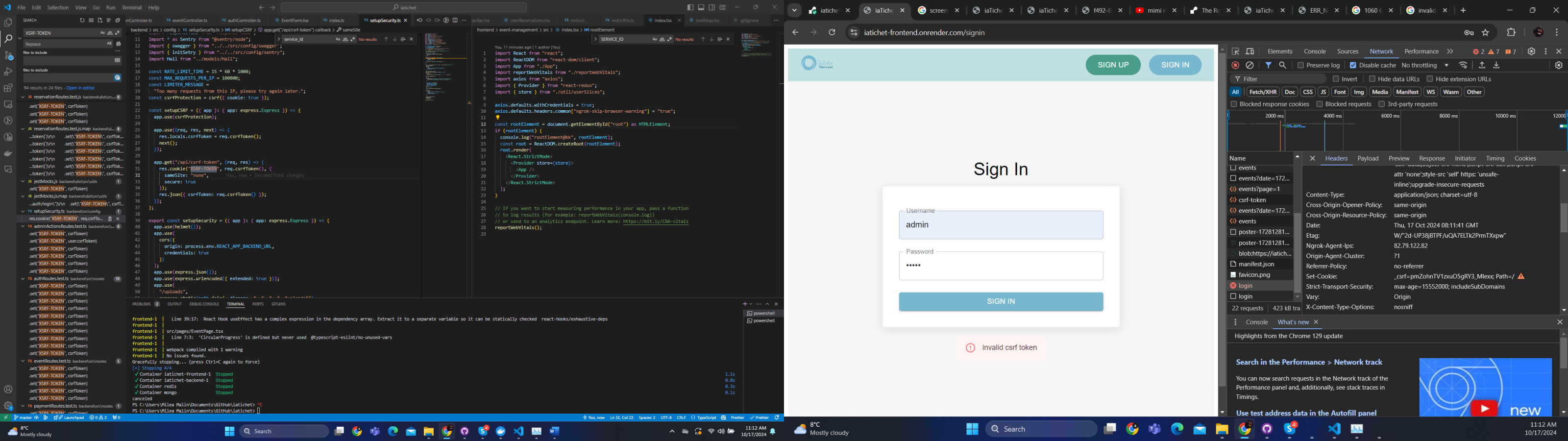Enable the Preserve log checkbox
This screenshot has width=1568, height=441.
click(1300, 65)
